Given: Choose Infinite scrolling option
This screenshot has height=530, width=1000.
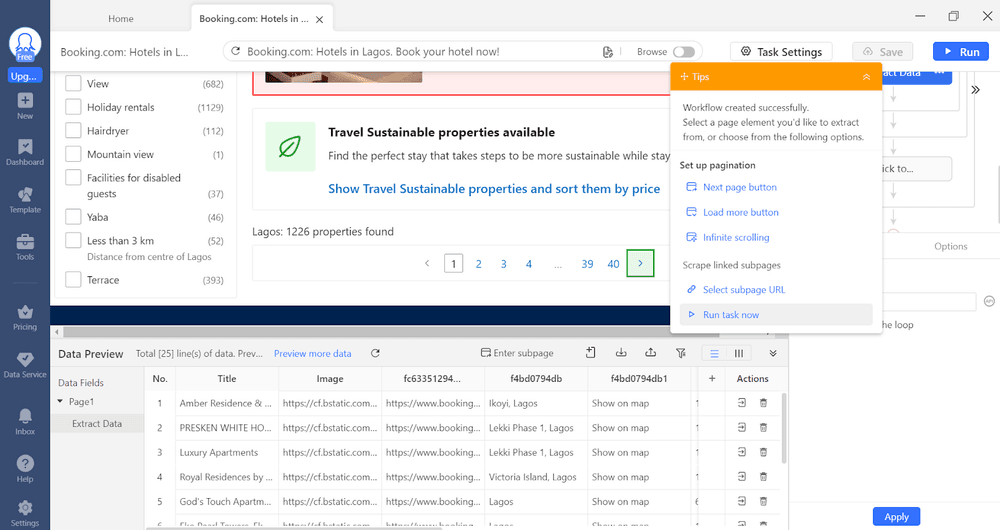Looking at the screenshot, I should click(x=736, y=237).
